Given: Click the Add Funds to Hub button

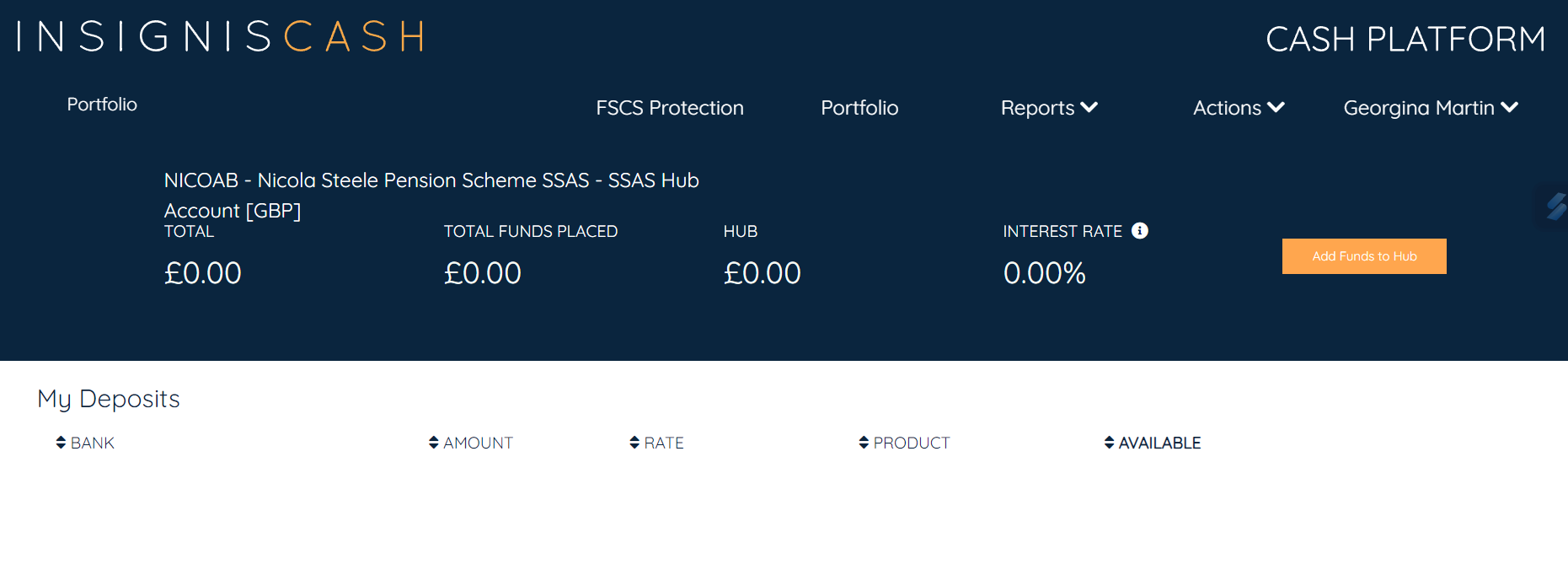Looking at the screenshot, I should 1364,256.
